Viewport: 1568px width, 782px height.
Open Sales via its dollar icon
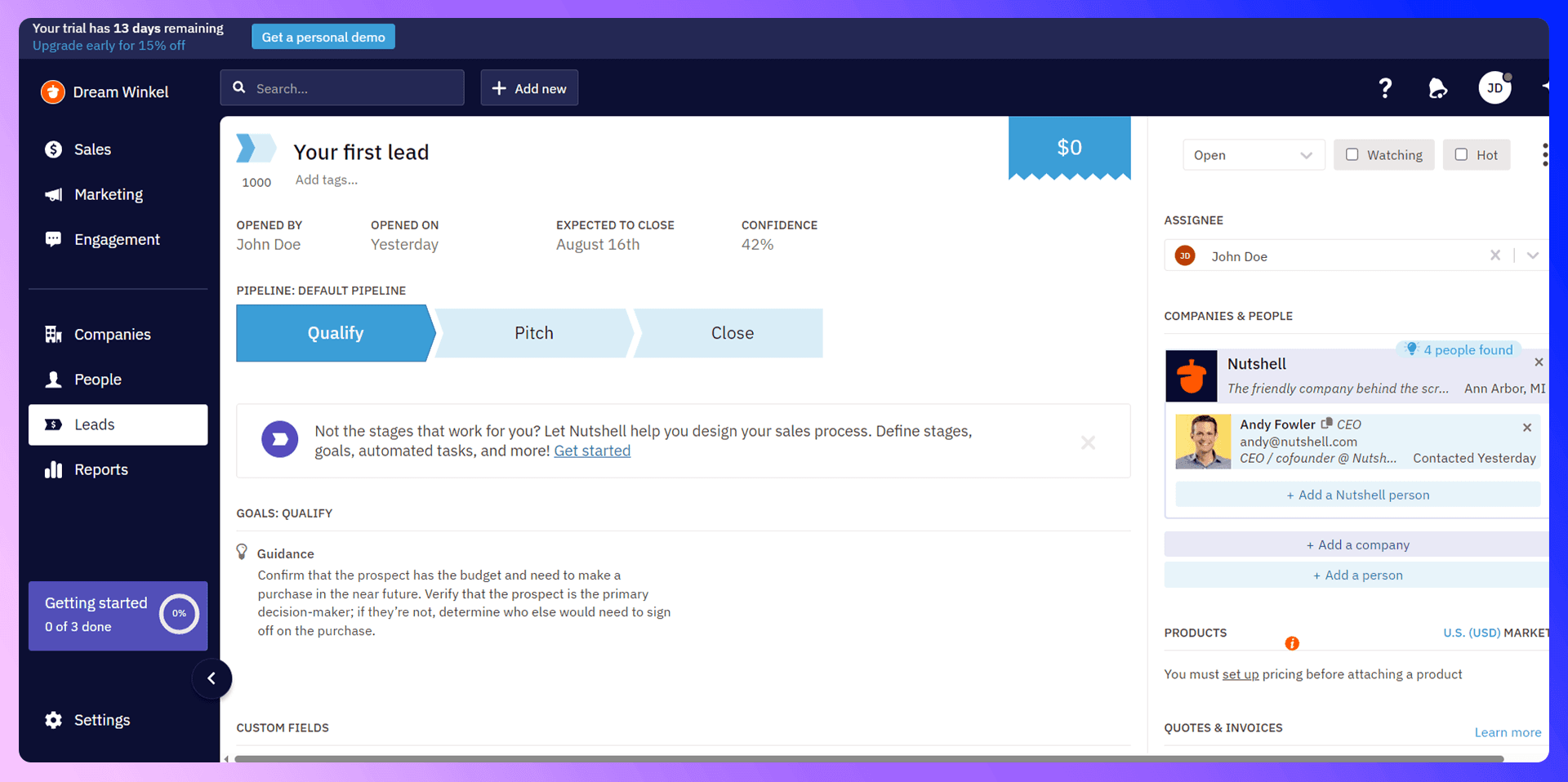(53, 149)
